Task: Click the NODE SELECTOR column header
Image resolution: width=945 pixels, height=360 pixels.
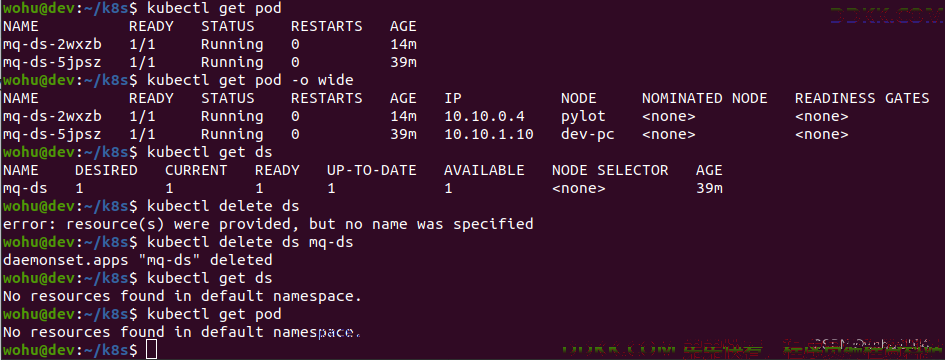Action: pos(610,171)
